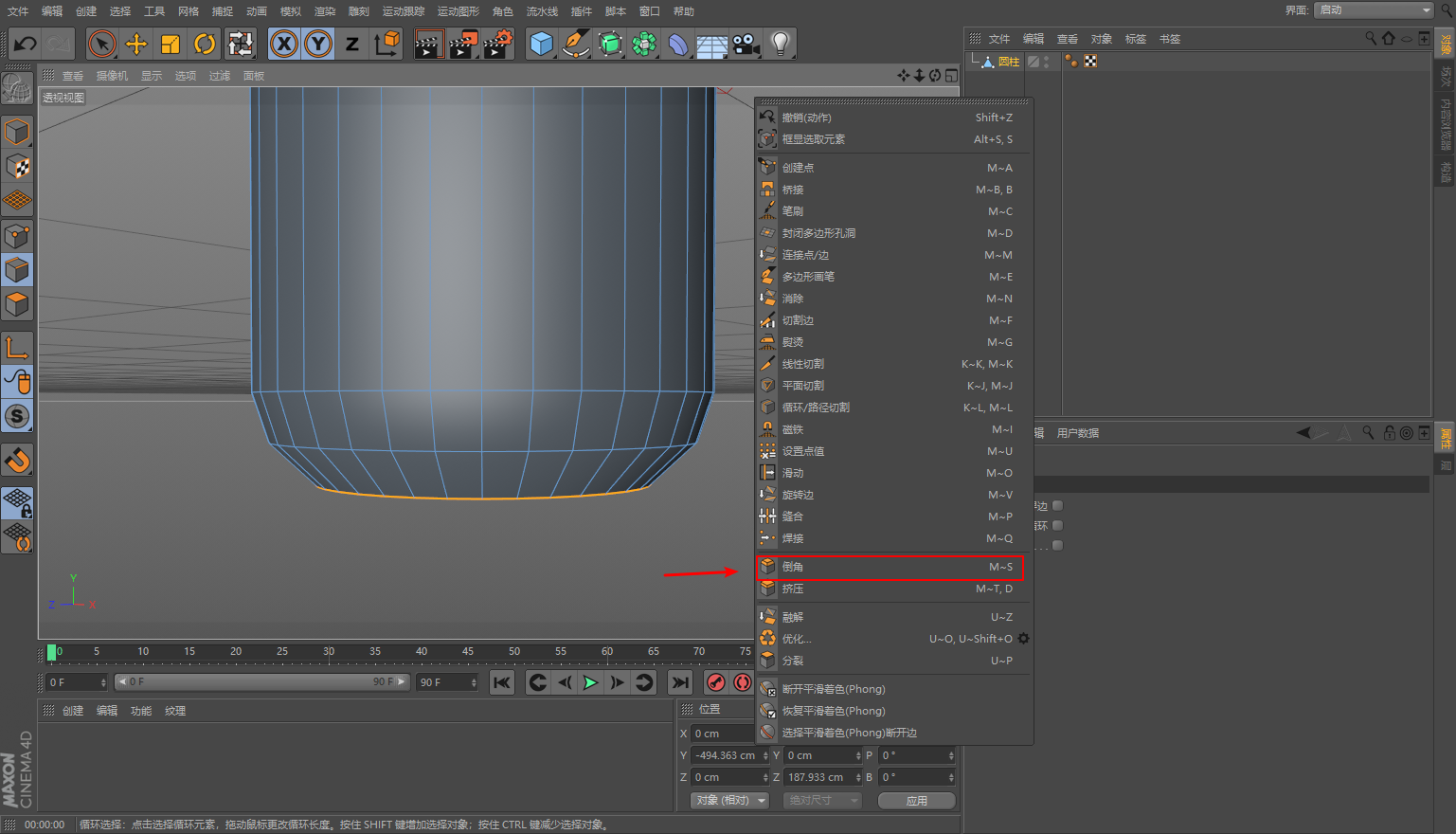Toggle Z axis lock
Image resolution: width=1456 pixels, height=834 pixels.
tap(352, 44)
